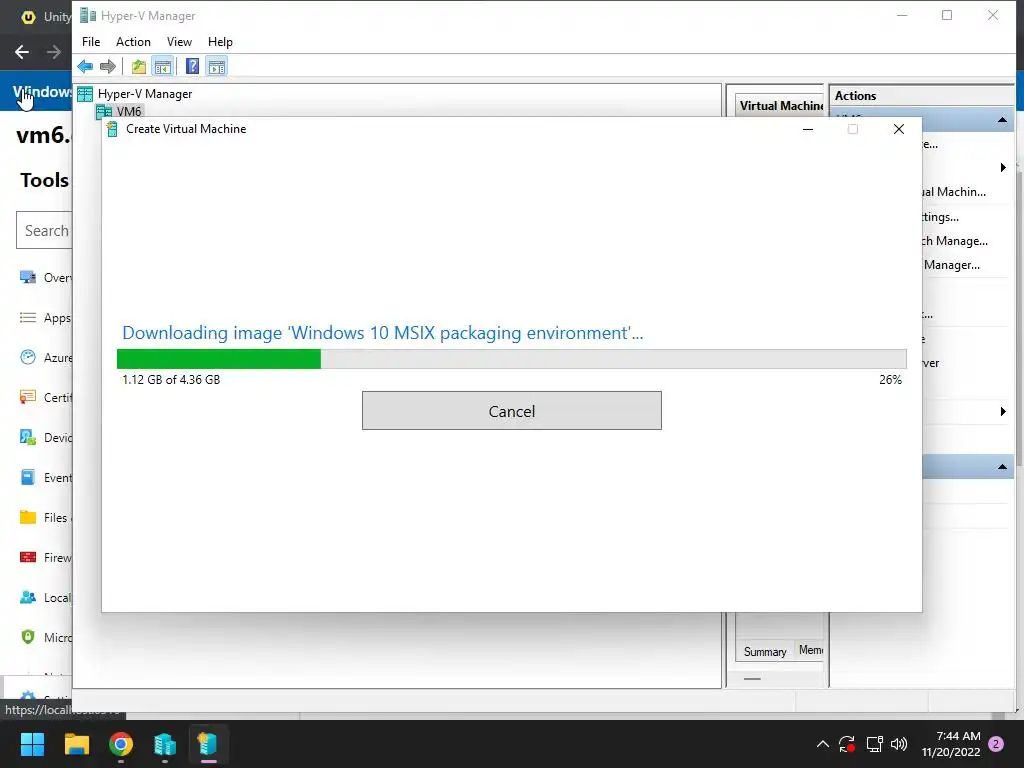Switch to the Summary tab
This screenshot has width=1024, height=768.
765,652
